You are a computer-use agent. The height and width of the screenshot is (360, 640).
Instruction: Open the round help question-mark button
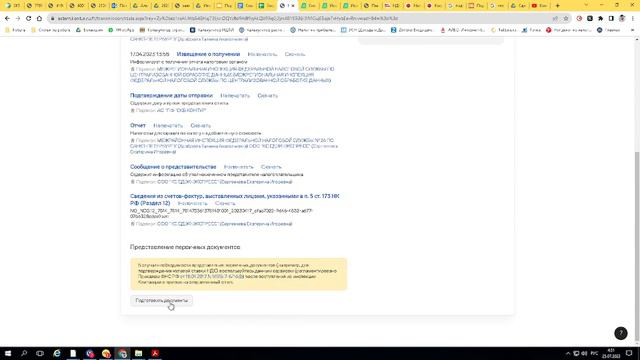621,333
